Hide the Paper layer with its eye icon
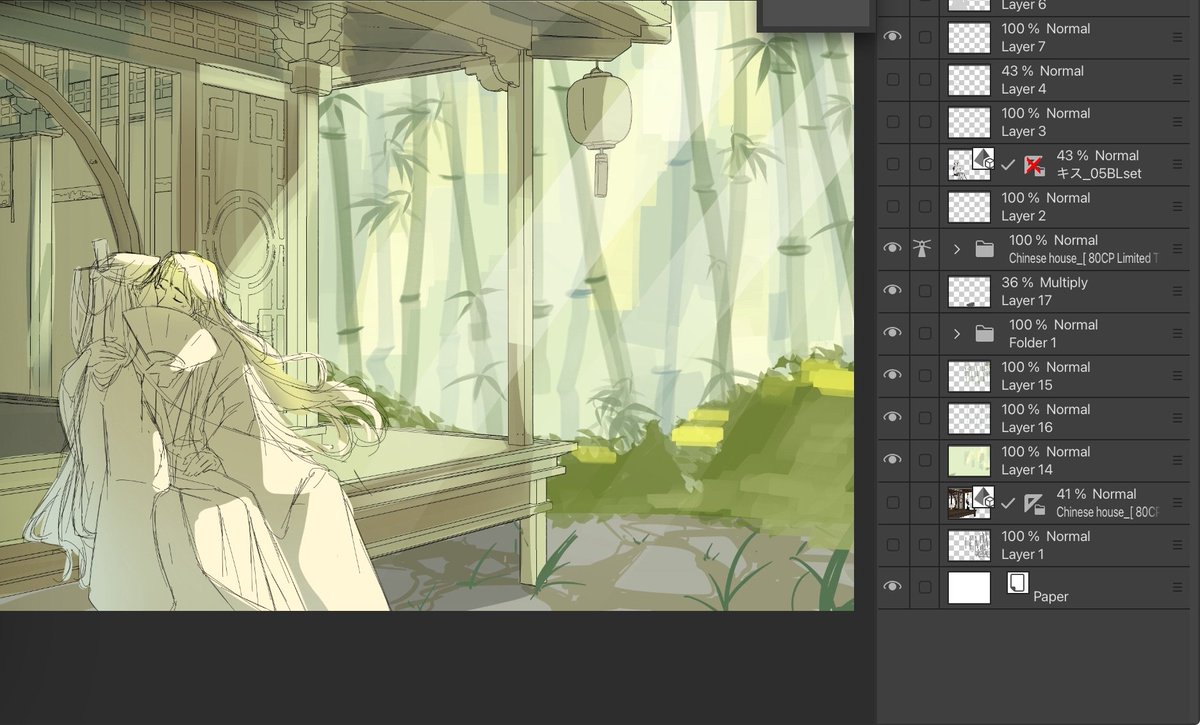 pyautogui.click(x=893, y=587)
